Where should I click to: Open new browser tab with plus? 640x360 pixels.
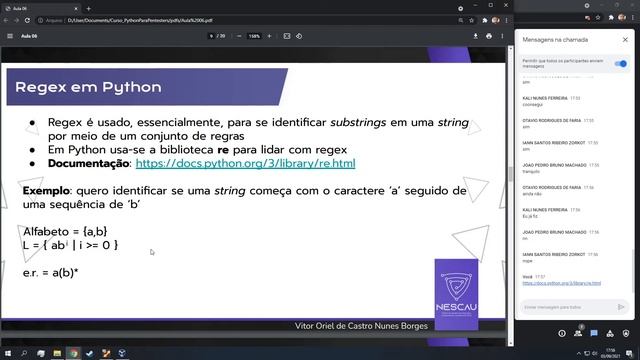coord(89,8)
